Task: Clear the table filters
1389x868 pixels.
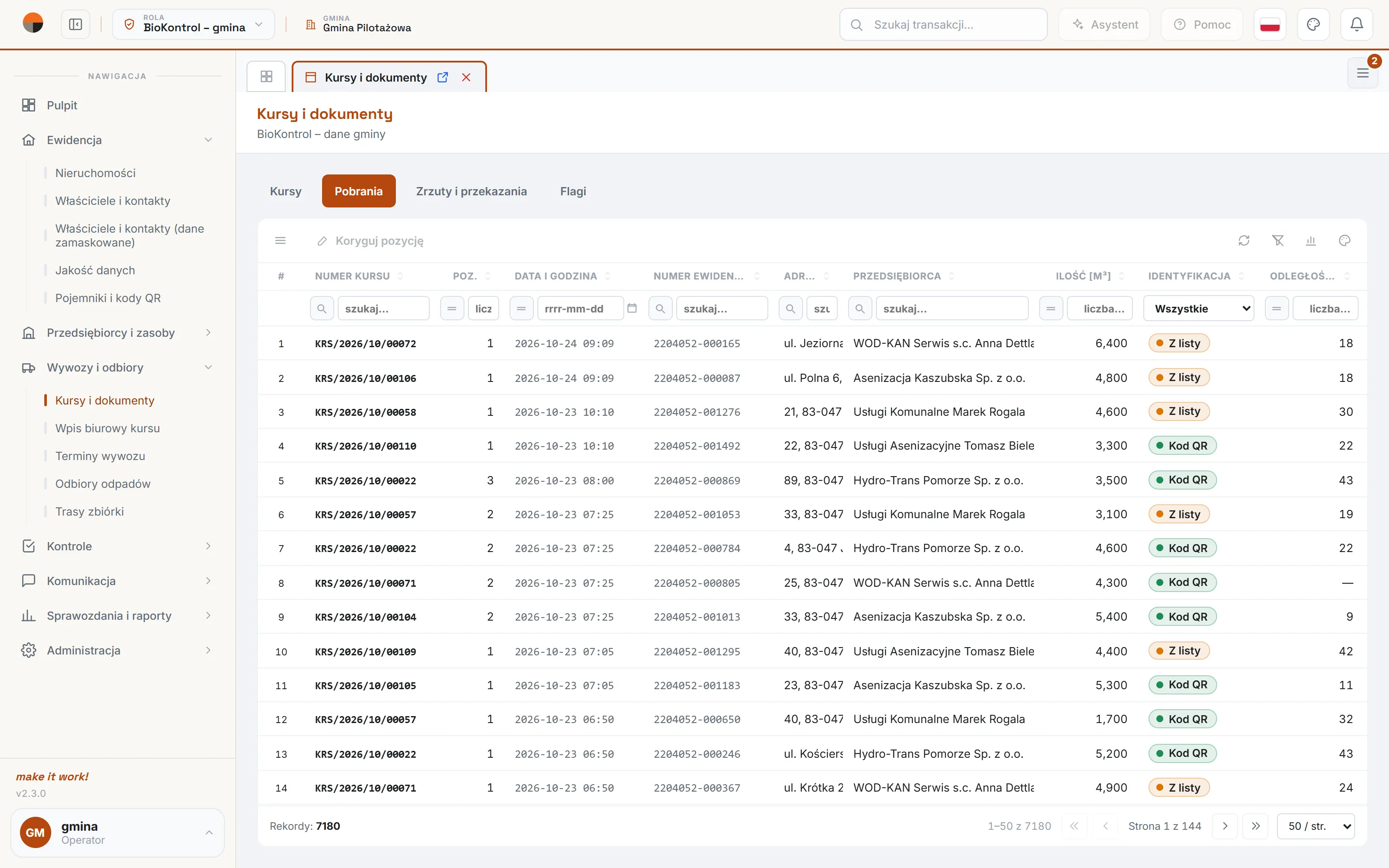Action: tap(1277, 240)
